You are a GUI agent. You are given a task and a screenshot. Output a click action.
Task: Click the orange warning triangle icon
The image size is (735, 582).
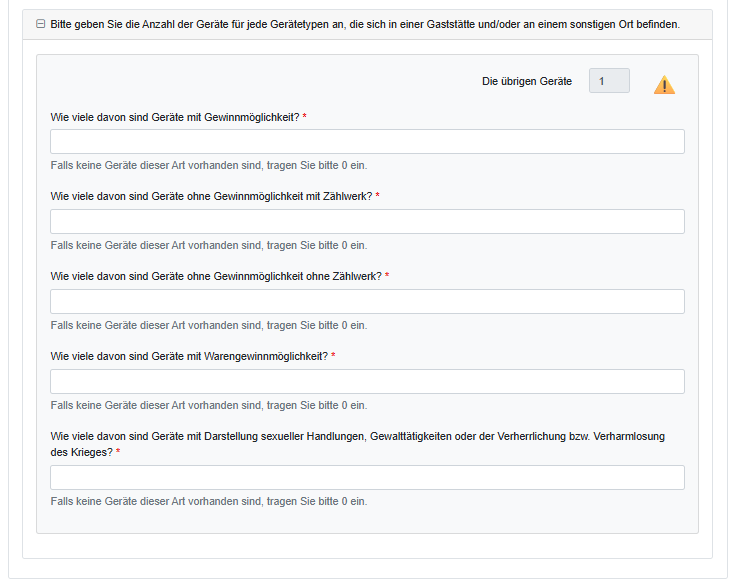[x=664, y=85]
